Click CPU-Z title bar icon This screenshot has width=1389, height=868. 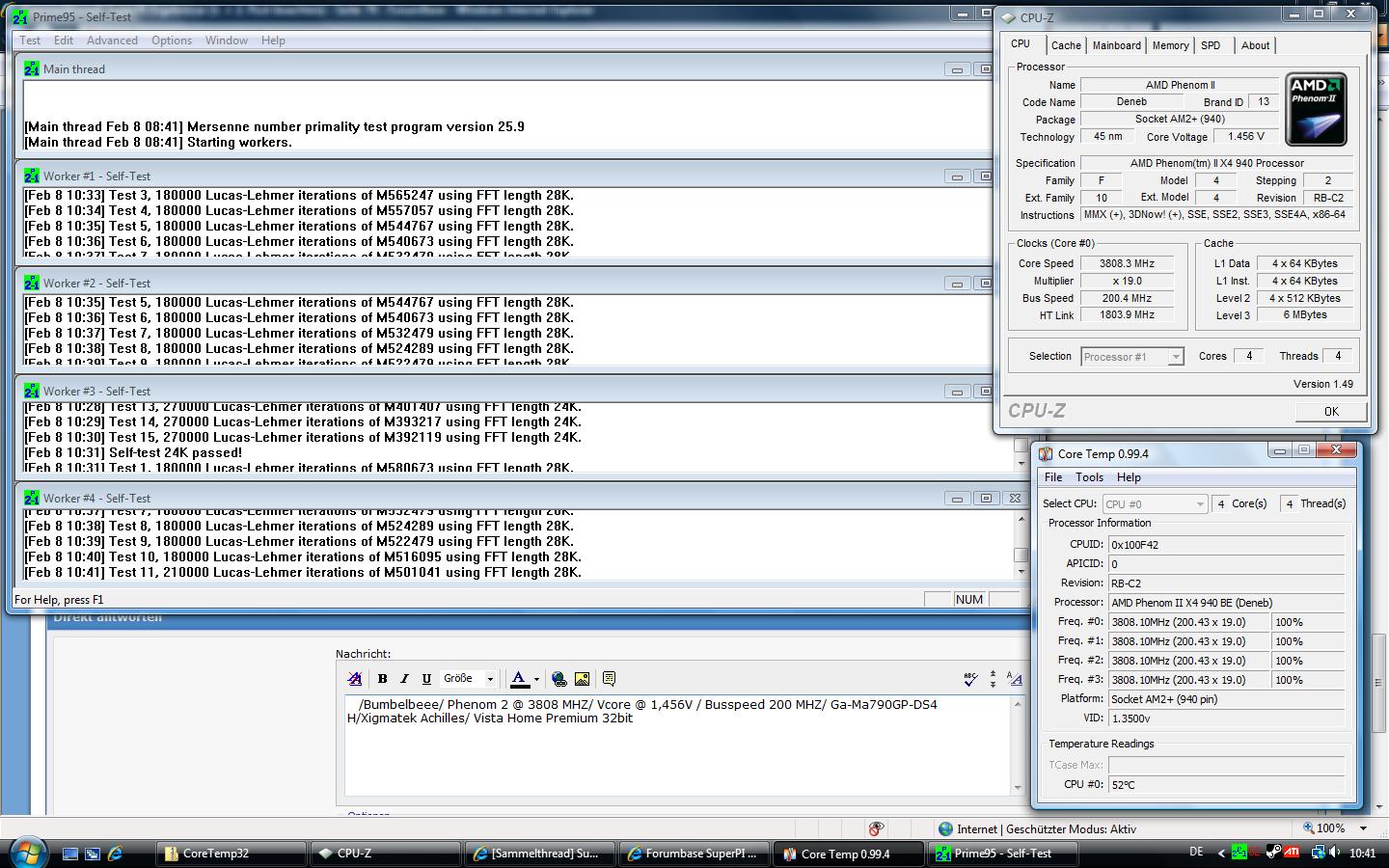click(1008, 17)
